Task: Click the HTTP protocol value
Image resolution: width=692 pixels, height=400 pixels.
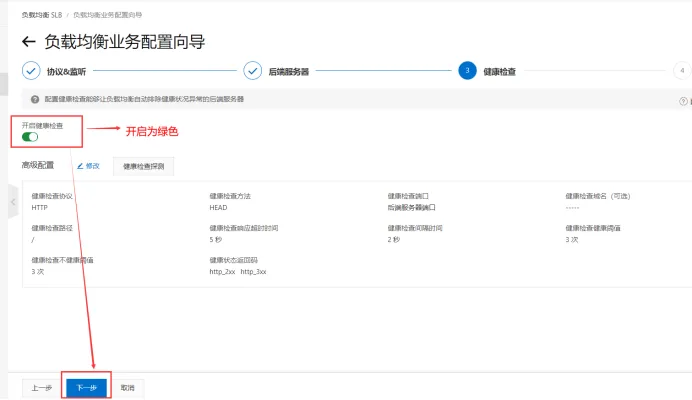Action: [40, 208]
